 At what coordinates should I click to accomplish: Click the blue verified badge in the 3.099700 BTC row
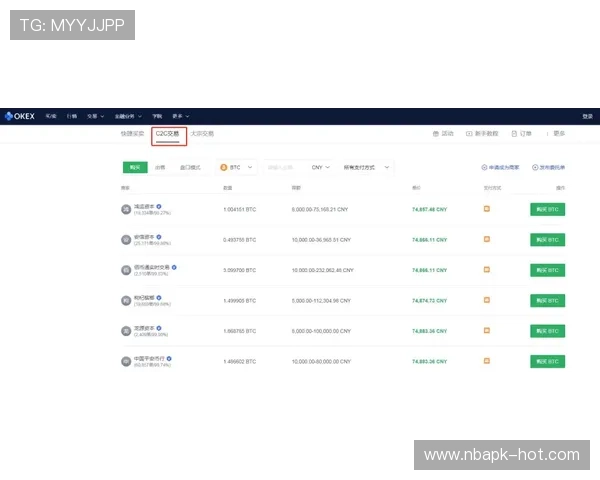(x=174, y=267)
